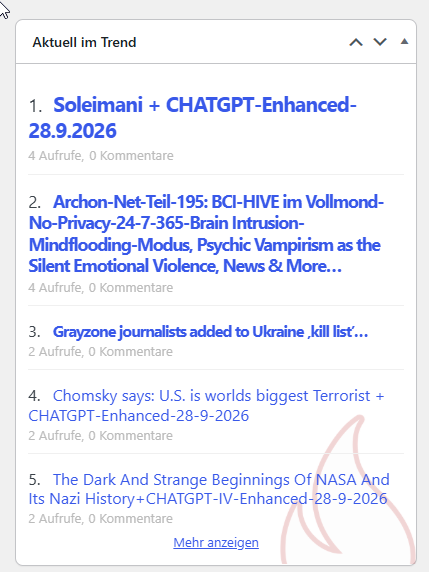Viewport: 429px width, 572px height.
Task: Select the Aufrufe stats under the NASA post
Action: [101, 519]
